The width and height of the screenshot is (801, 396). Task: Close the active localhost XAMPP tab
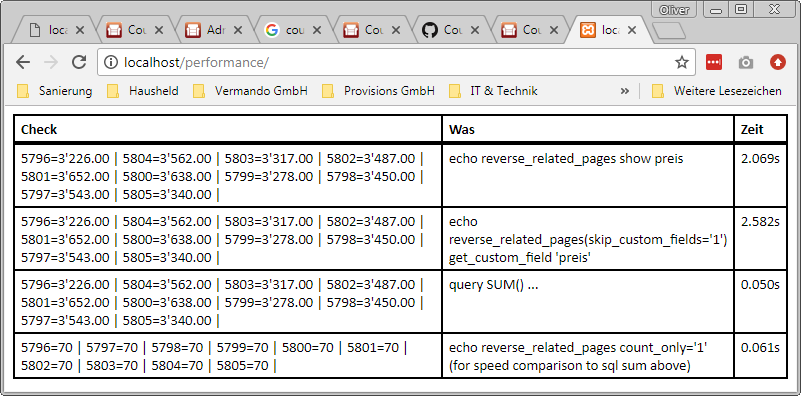(x=632, y=30)
